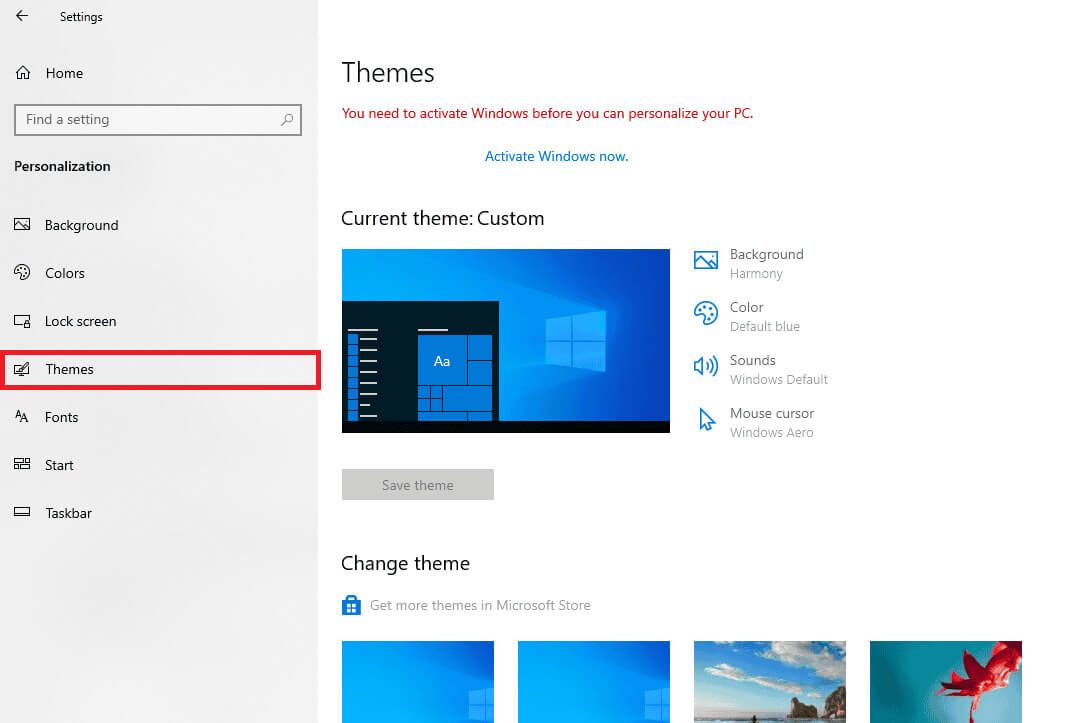Image resolution: width=1087 pixels, height=723 pixels.
Task: Open Background Harmony theme setting
Action: [749, 263]
